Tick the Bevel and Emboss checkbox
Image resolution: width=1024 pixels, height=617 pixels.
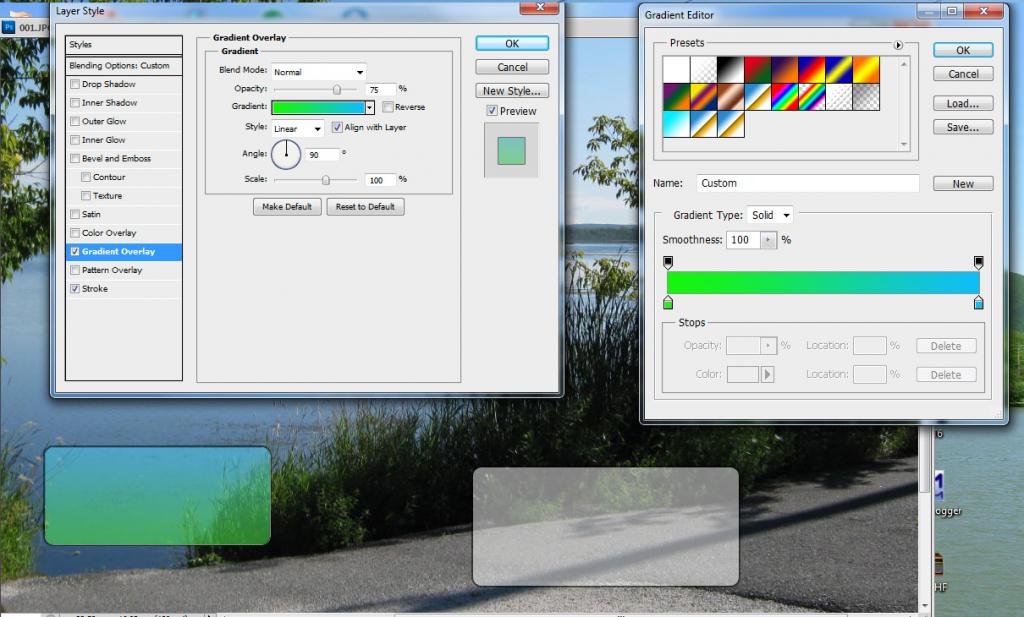75,159
